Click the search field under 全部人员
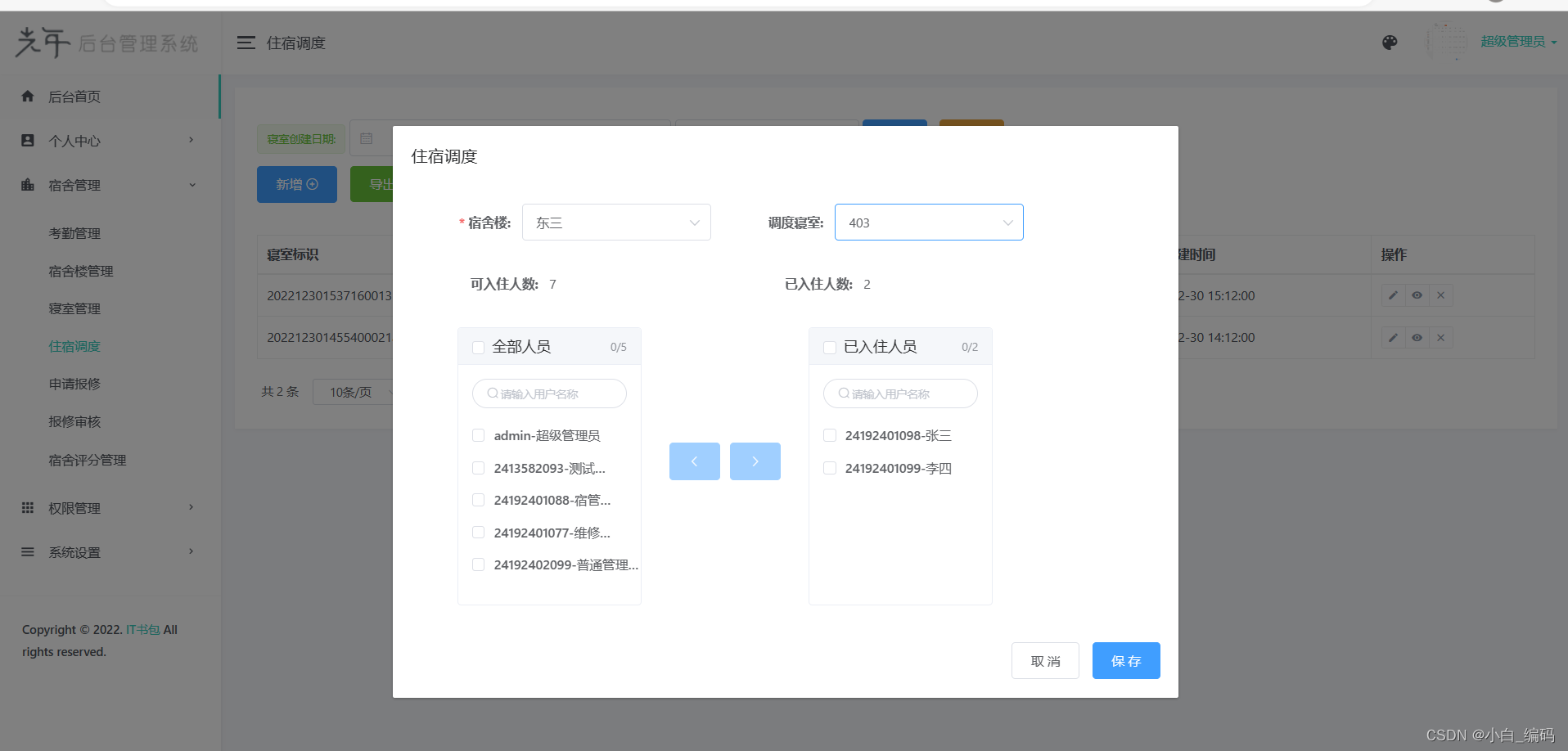 point(549,393)
